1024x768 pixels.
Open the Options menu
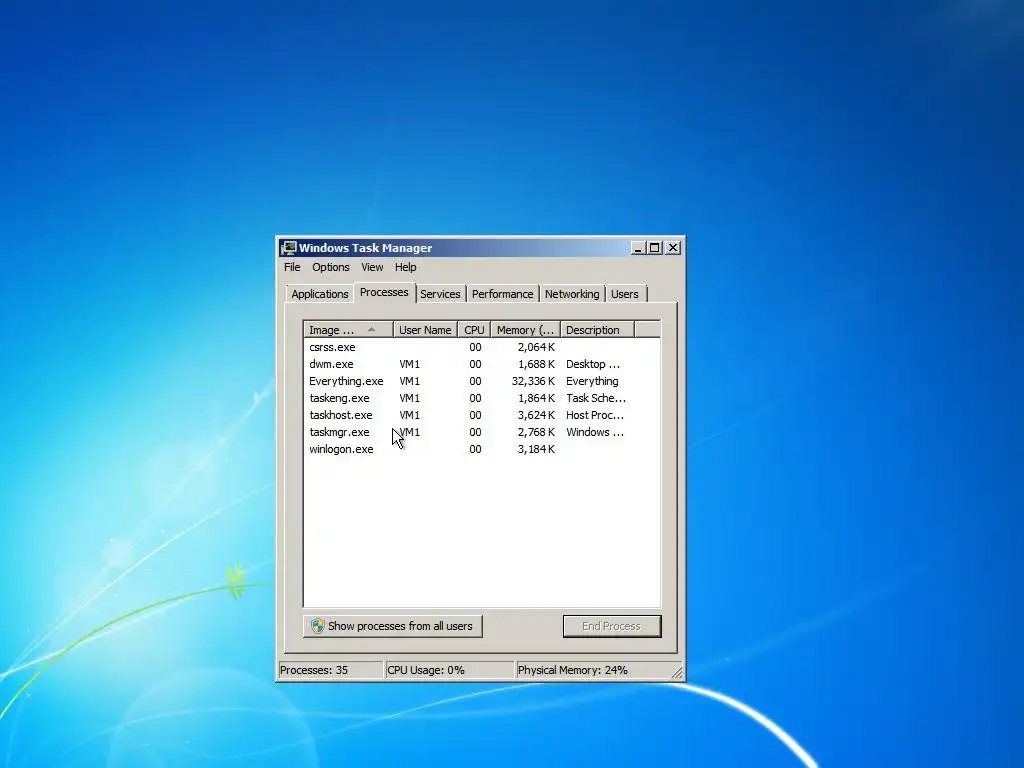pyautogui.click(x=330, y=267)
